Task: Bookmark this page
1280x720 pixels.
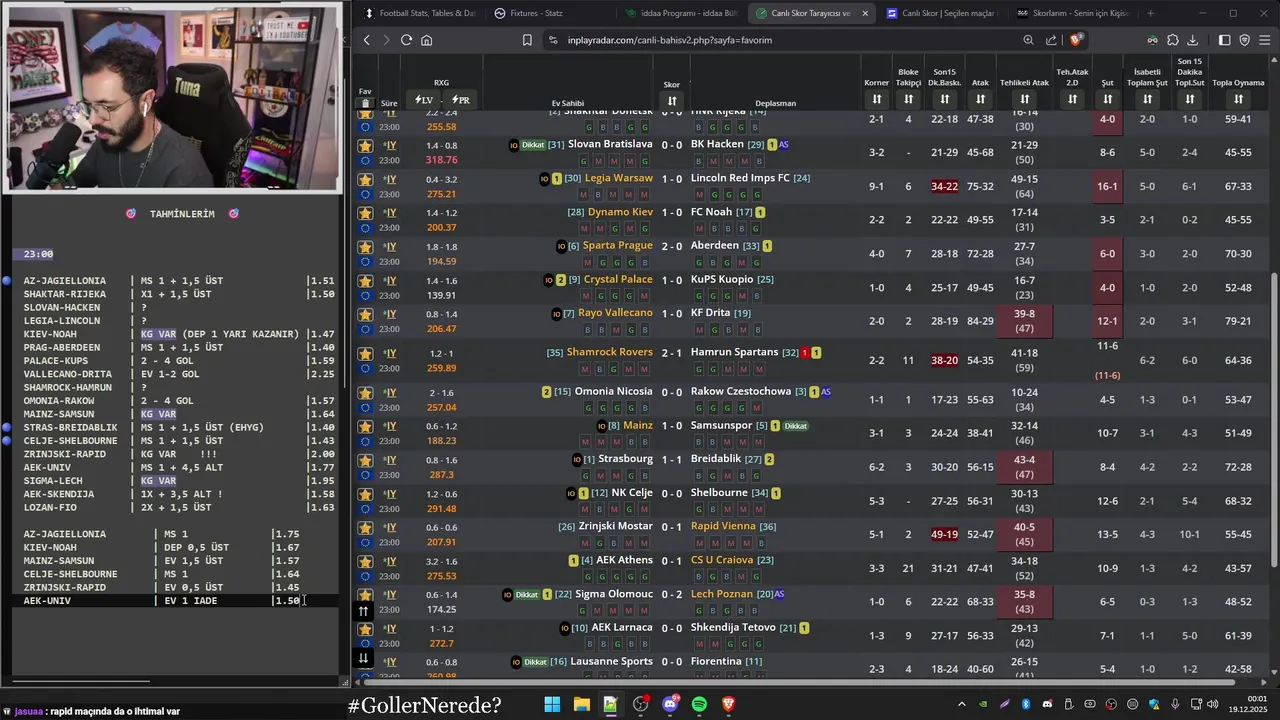Action: tap(527, 40)
